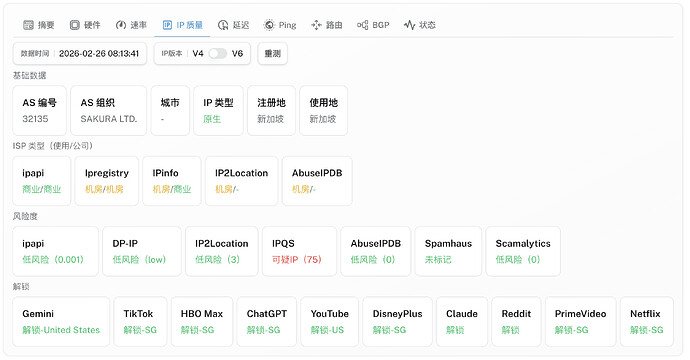
Task: Go to the 延迟 tab
Action: (x=234, y=25)
